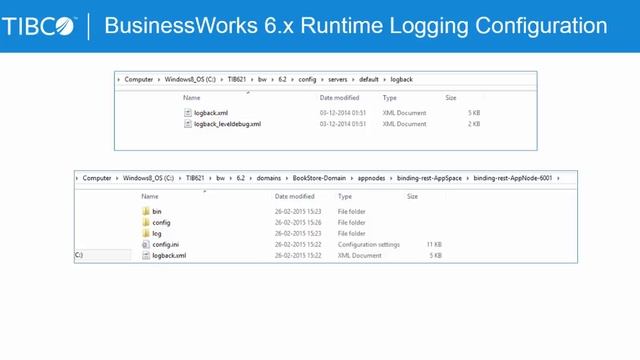Expand arrow between servers and default
This screenshot has height=360, width=640.
pyautogui.click(x=353, y=80)
